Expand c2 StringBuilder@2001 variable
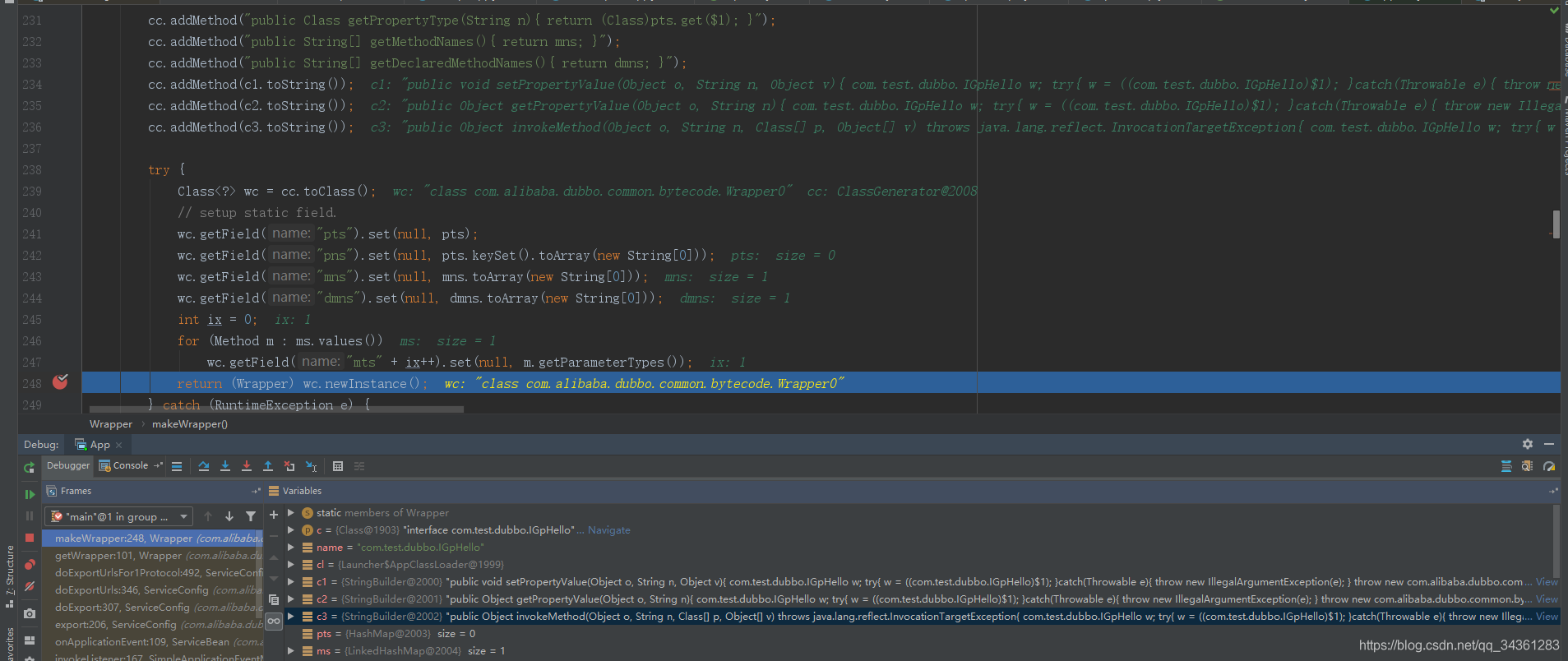 tap(290, 599)
